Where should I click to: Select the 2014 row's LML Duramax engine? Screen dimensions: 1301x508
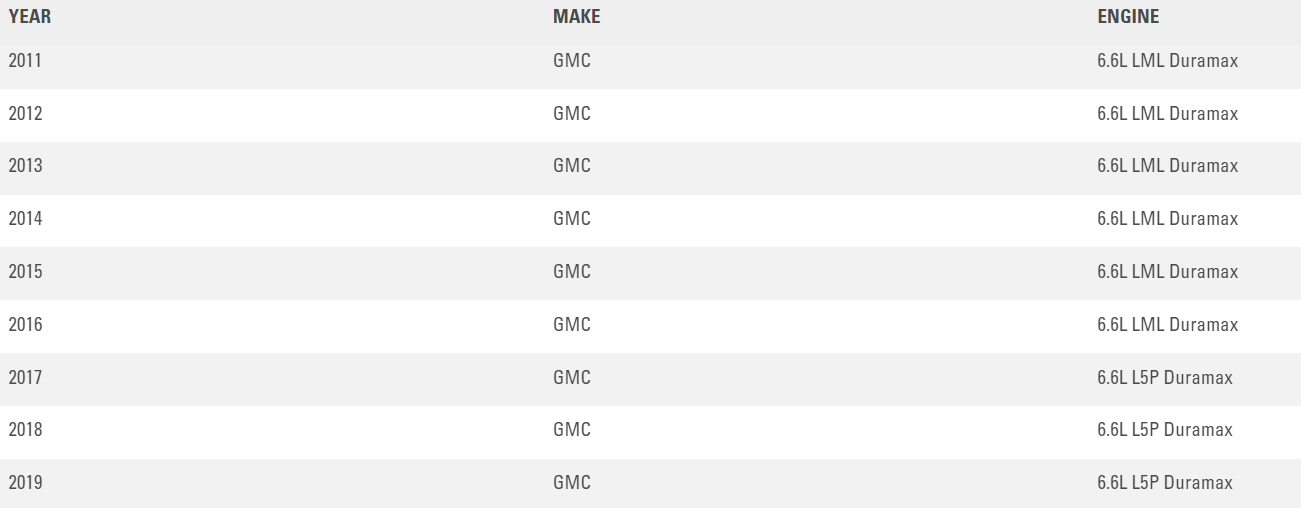1167,219
